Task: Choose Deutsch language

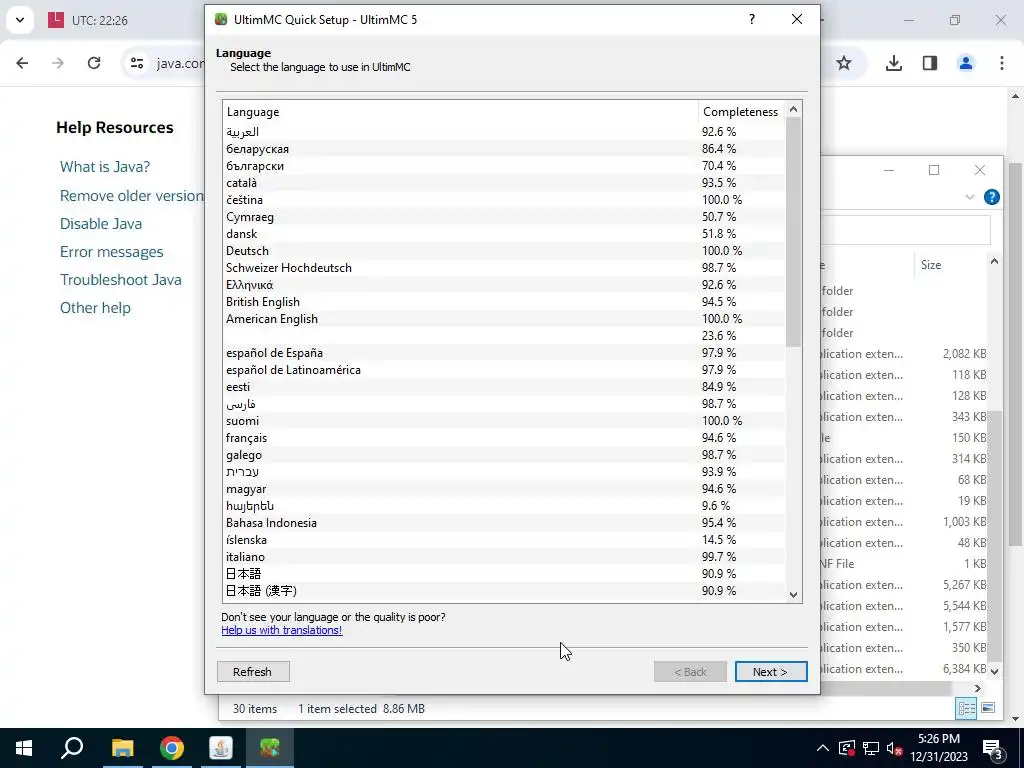Action: point(504,251)
